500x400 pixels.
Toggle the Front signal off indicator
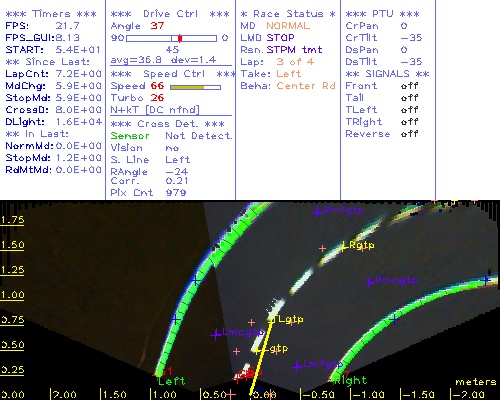point(410,86)
